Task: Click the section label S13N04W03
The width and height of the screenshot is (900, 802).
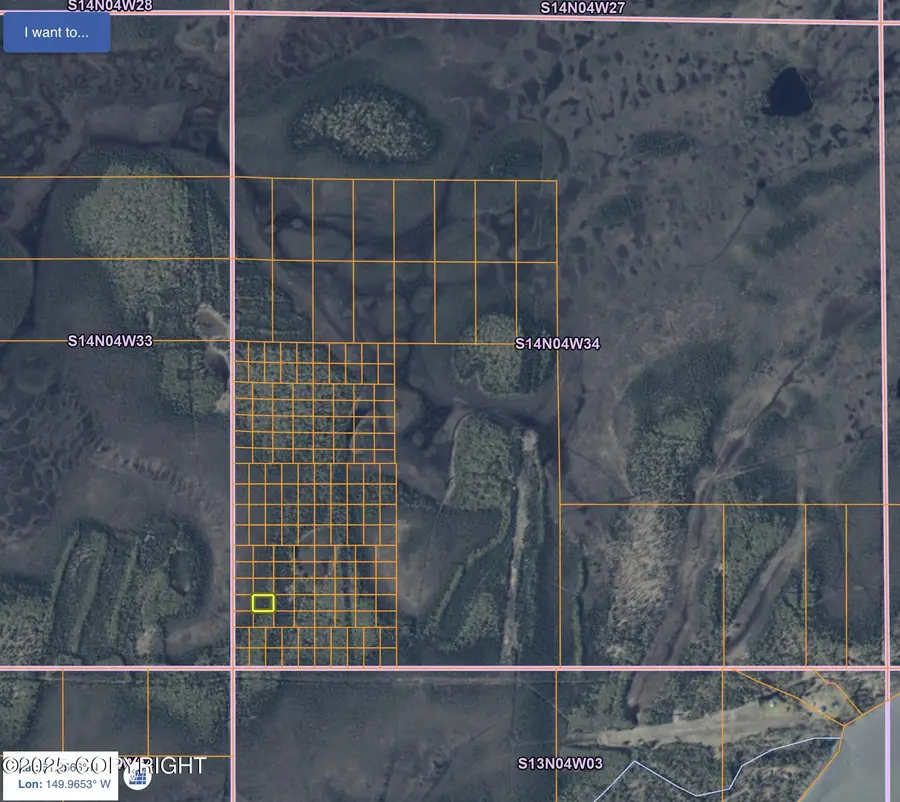Action: 558,763
